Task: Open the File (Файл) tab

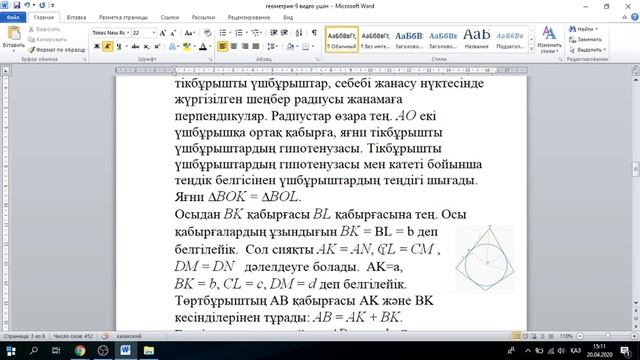Action: 13,18
